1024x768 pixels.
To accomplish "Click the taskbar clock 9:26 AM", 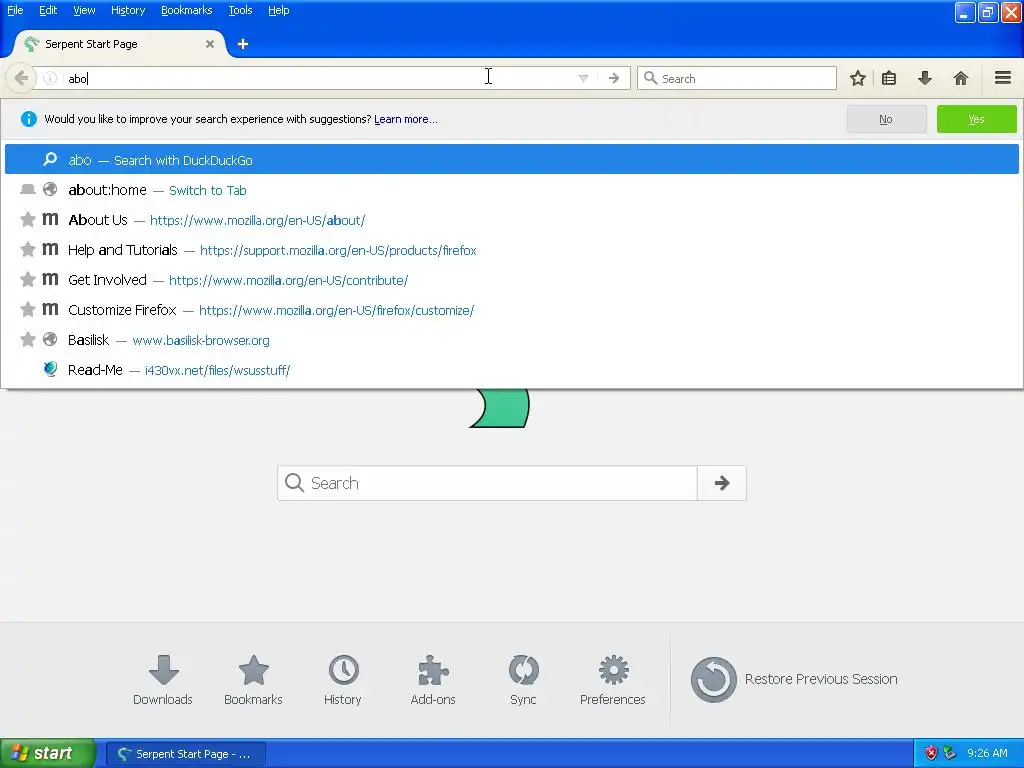I will [x=987, y=753].
